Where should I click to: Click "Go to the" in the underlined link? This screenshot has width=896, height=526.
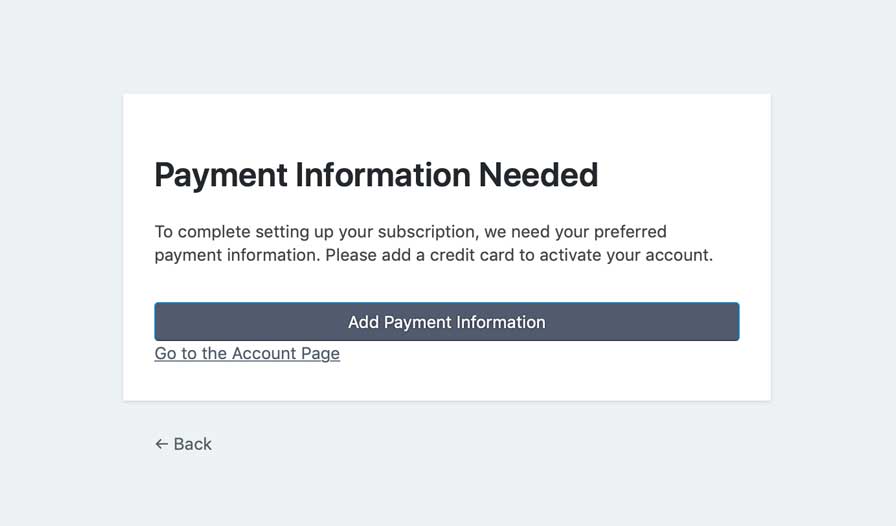point(190,353)
